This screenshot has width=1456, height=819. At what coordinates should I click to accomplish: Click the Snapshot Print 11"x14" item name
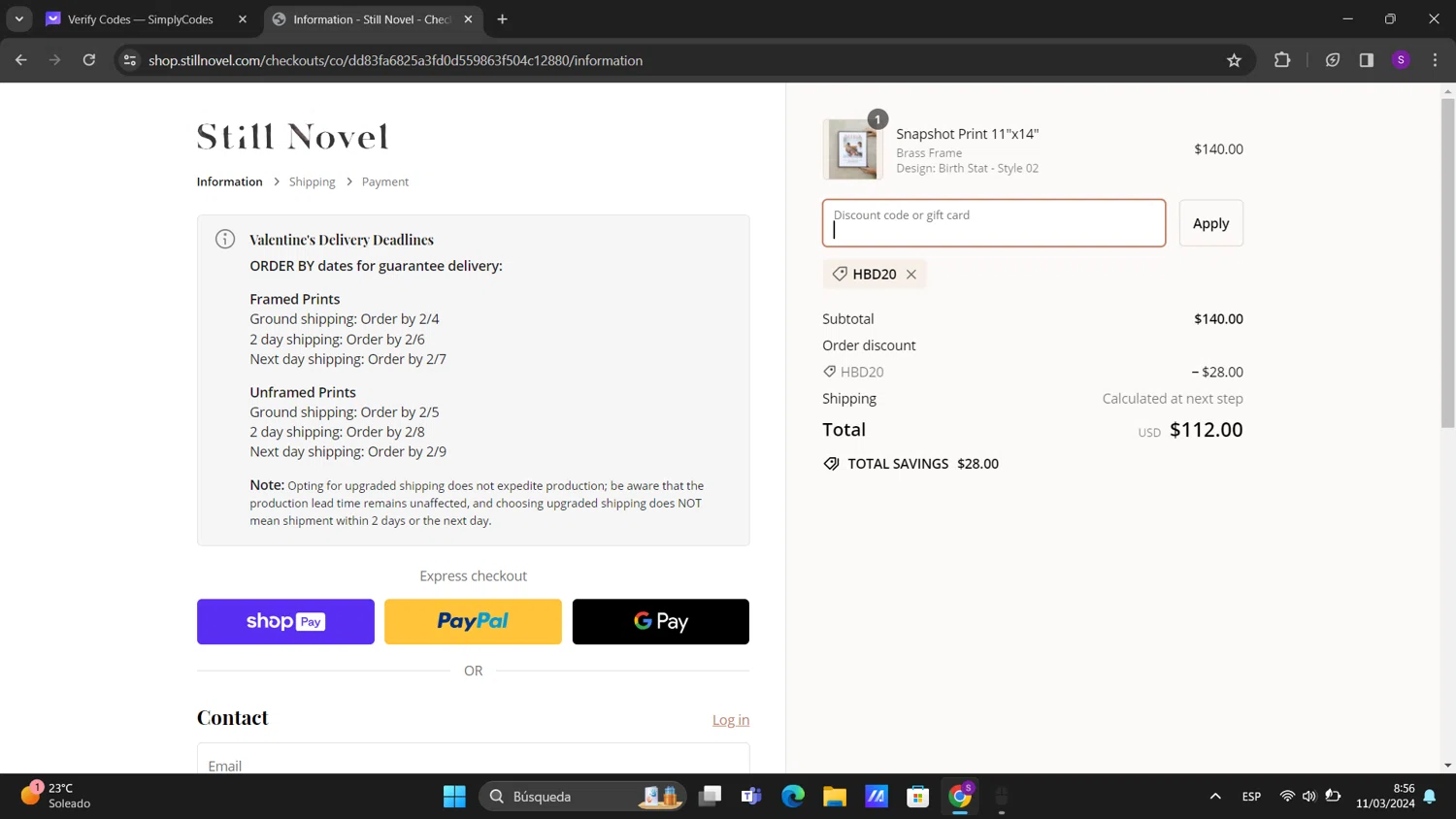(x=967, y=134)
